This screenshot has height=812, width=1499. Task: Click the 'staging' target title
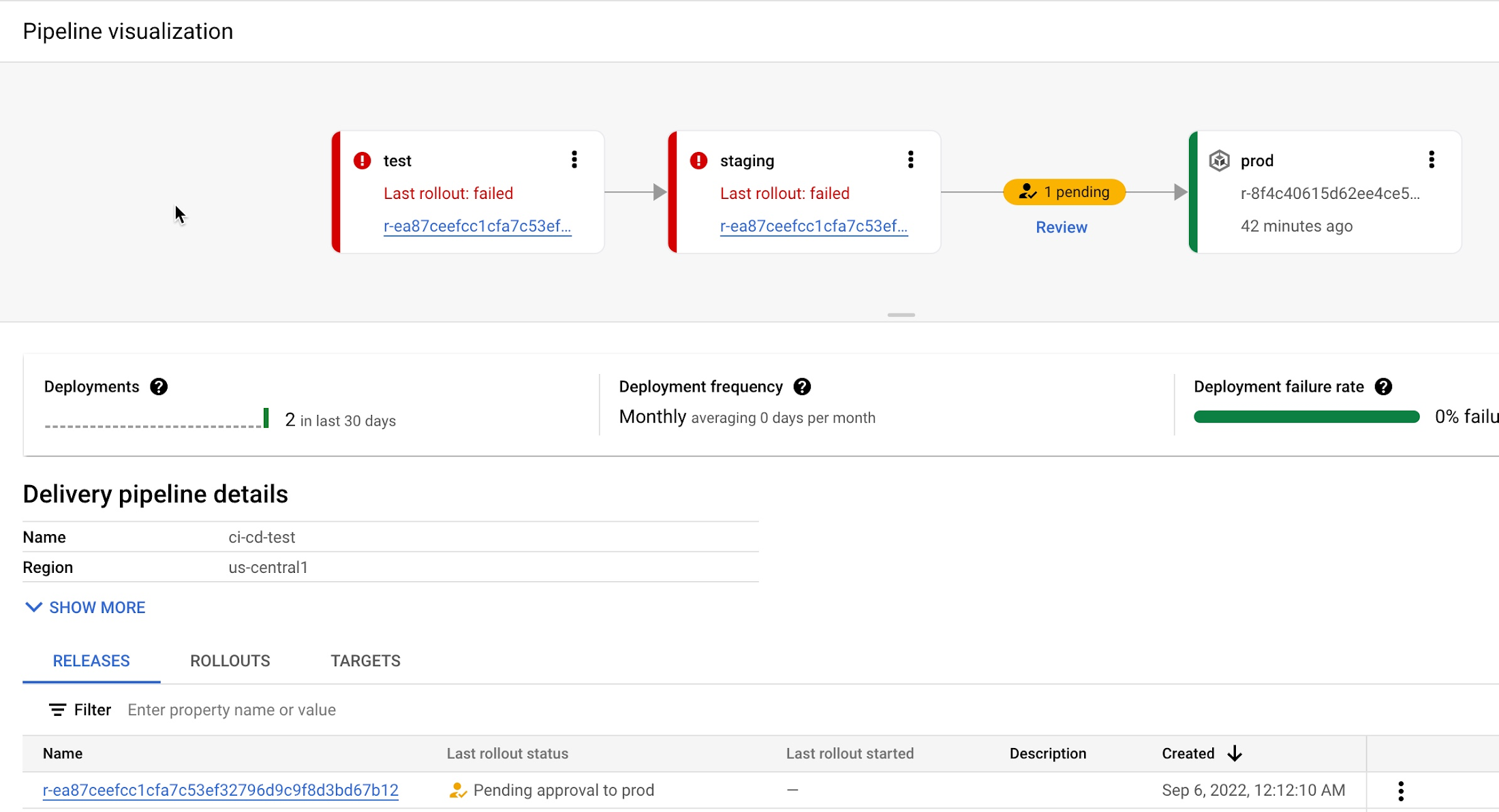point(747,161)
